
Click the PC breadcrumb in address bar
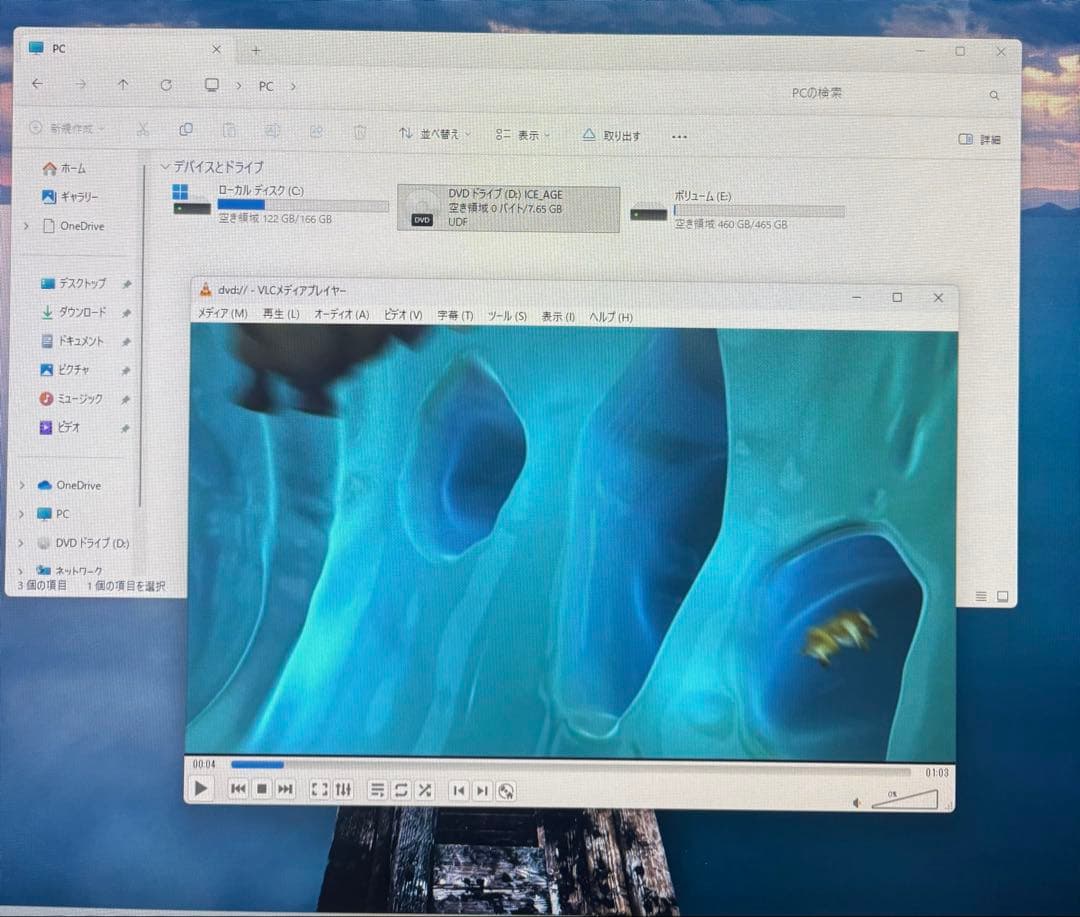tap(266, 86)
